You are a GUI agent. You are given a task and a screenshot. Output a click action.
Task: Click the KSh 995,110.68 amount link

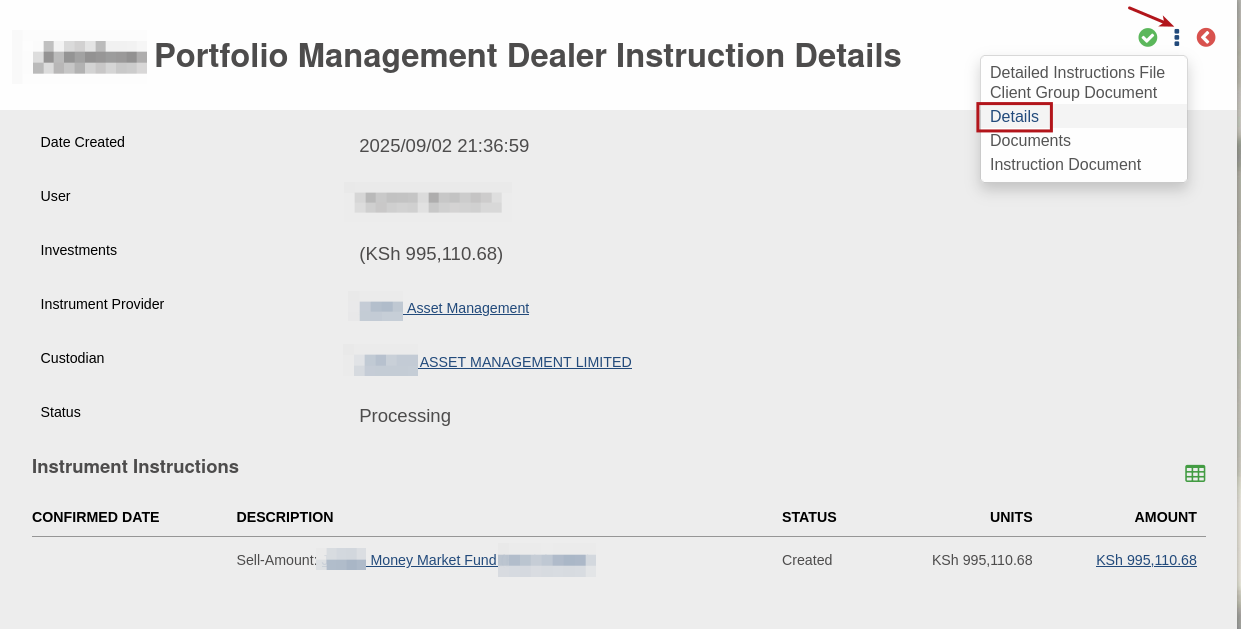pyautogui.click(x=1146, y=560)
